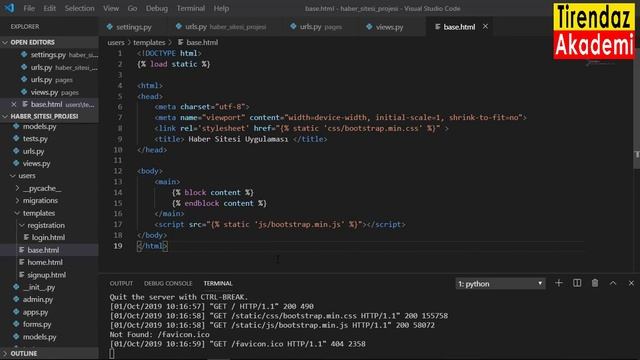The image size is (640, 360).
Task: Close the base.html editor tab
Action: click(485, 27)
